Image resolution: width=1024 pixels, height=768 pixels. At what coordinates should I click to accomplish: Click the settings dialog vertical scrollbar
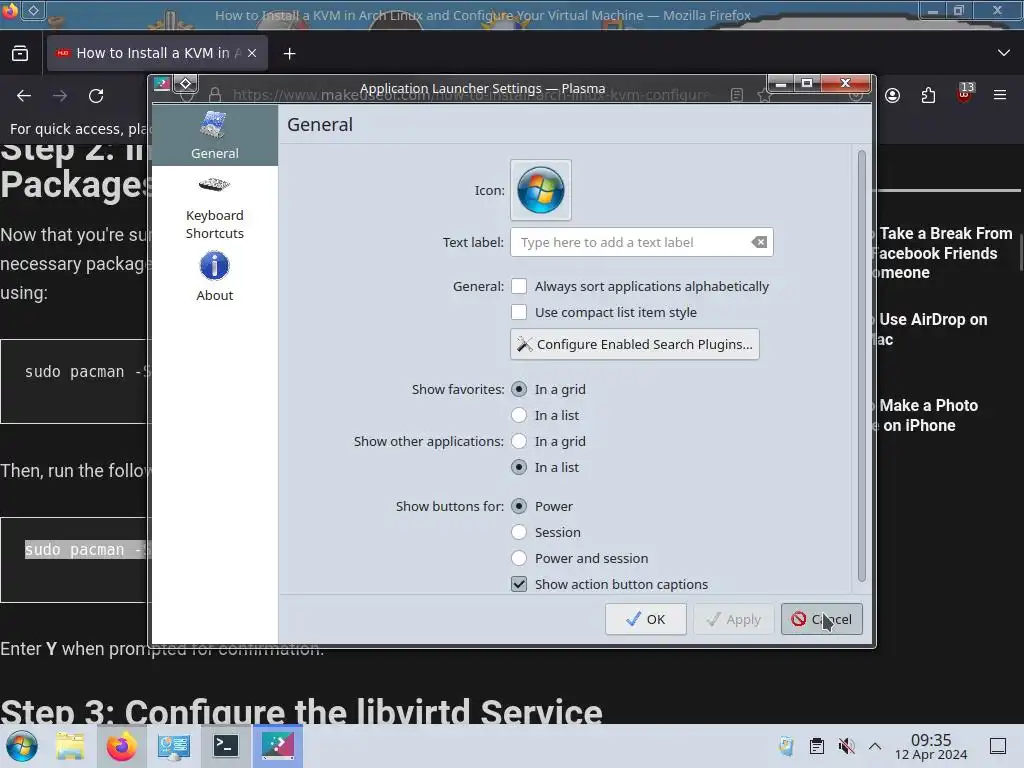tap(861, 366)
